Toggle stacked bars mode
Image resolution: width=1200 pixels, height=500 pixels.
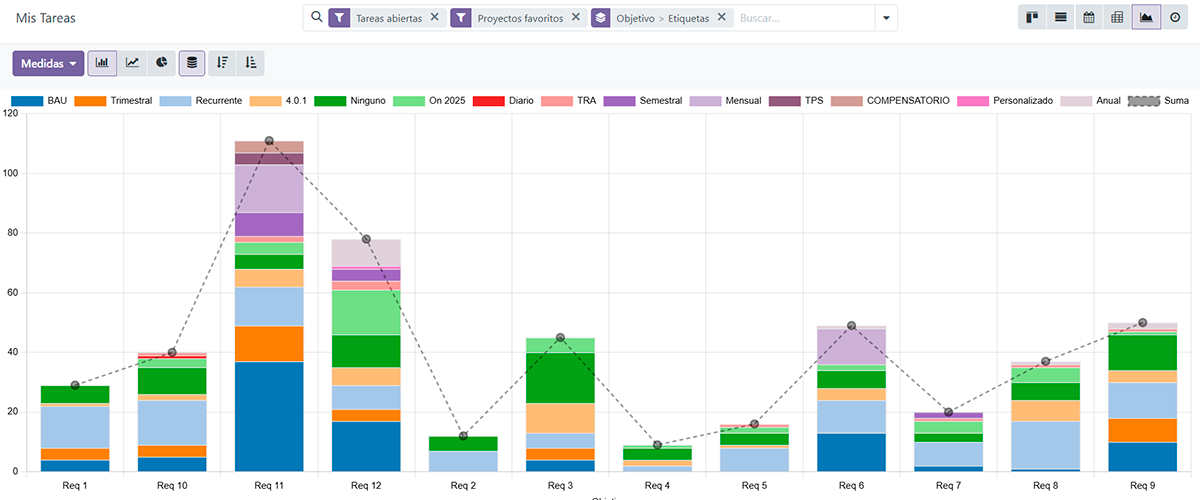(192, 63)
